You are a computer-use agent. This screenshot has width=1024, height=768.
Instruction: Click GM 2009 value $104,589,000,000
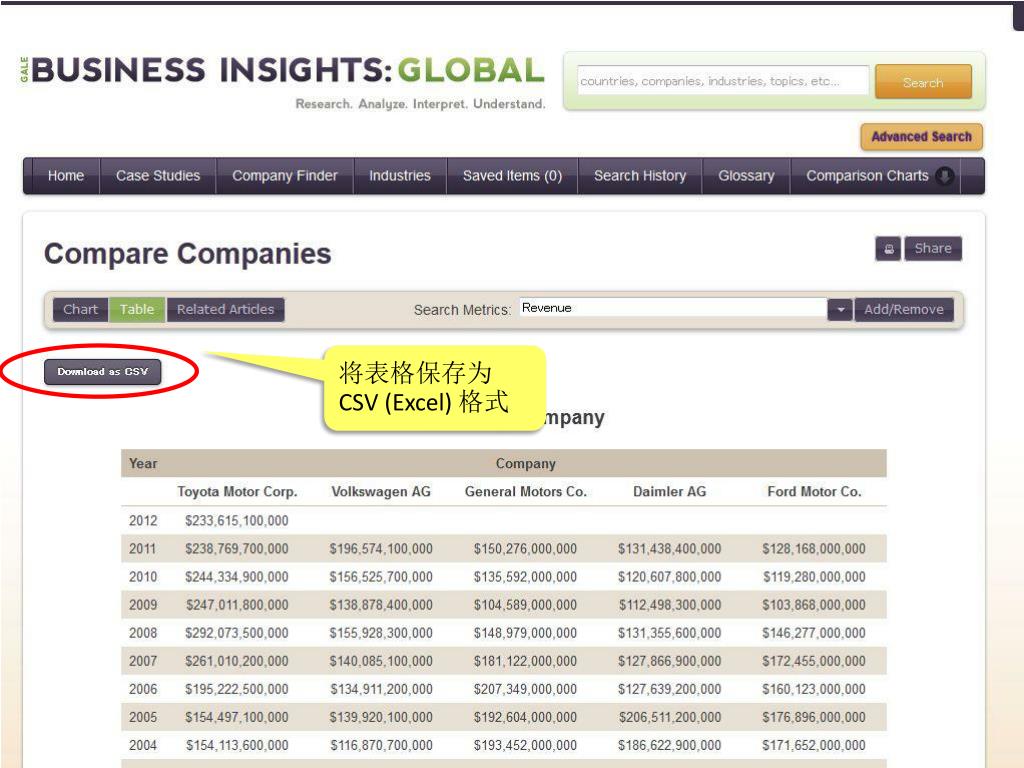pyautogui.click(x=525, y=605)
